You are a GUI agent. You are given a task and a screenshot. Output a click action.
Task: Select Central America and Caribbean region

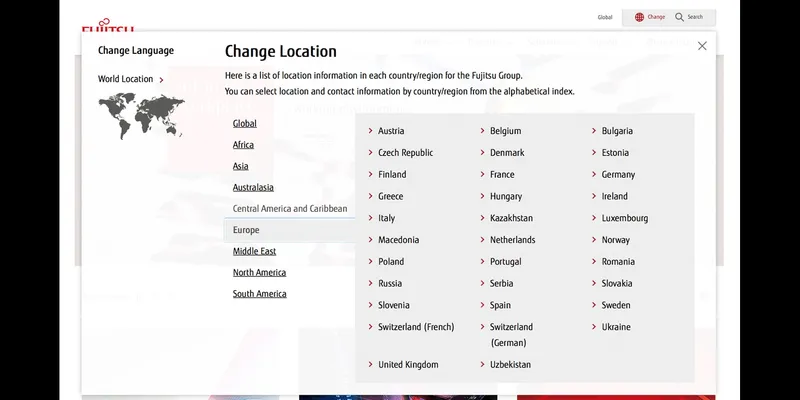290,209
